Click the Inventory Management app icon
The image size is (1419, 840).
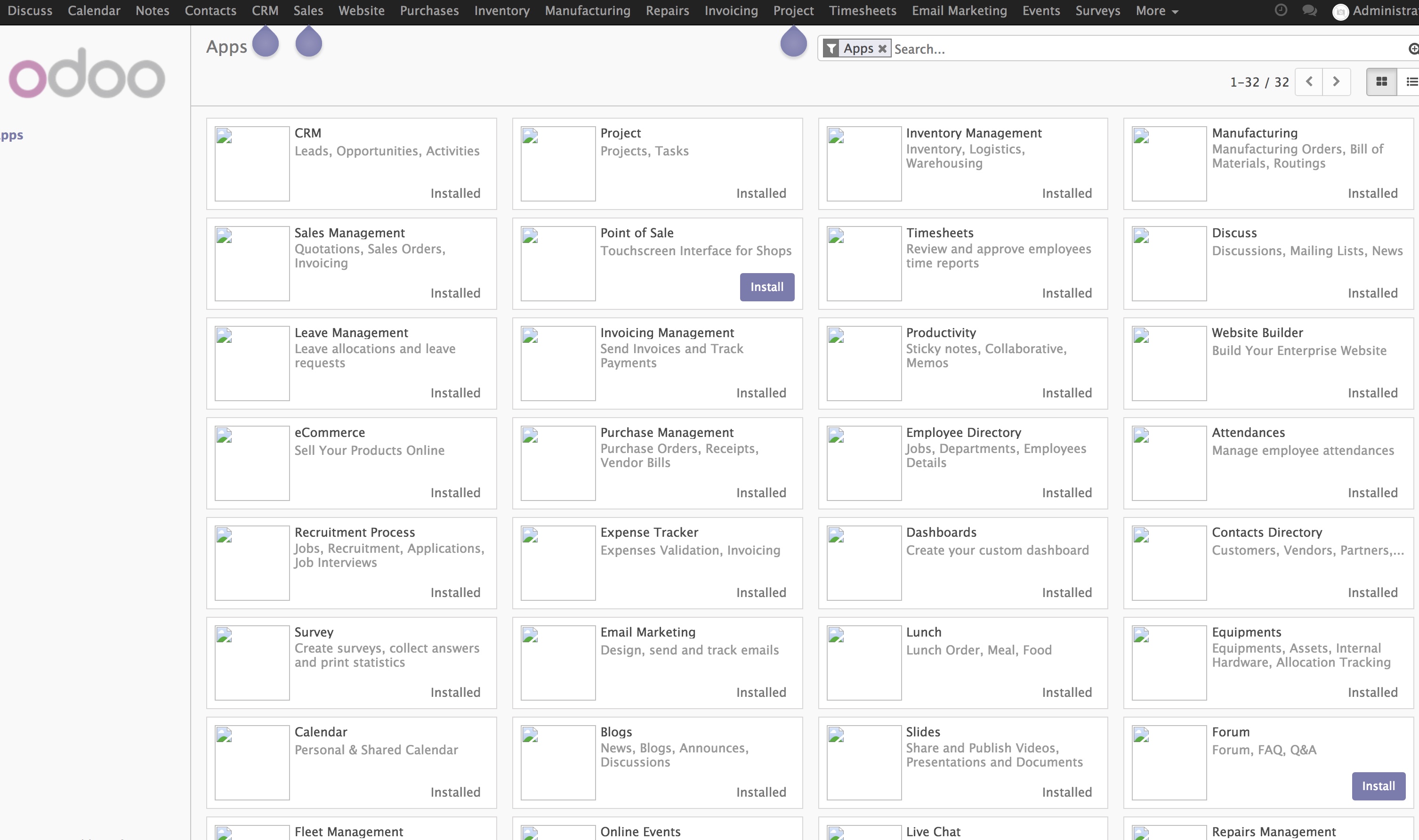tap(864, 163)
